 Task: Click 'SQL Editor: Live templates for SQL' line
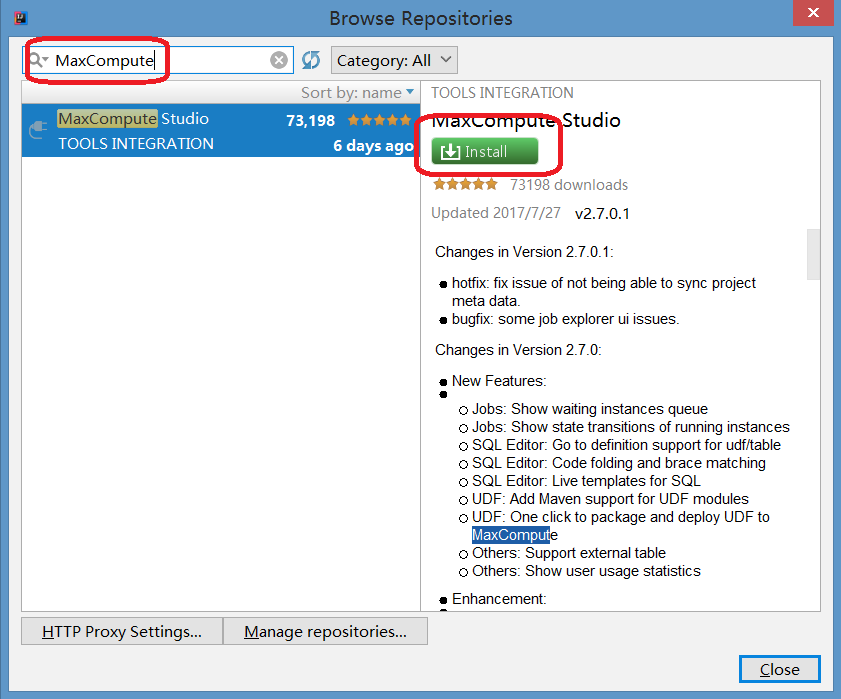click(586, 481)
